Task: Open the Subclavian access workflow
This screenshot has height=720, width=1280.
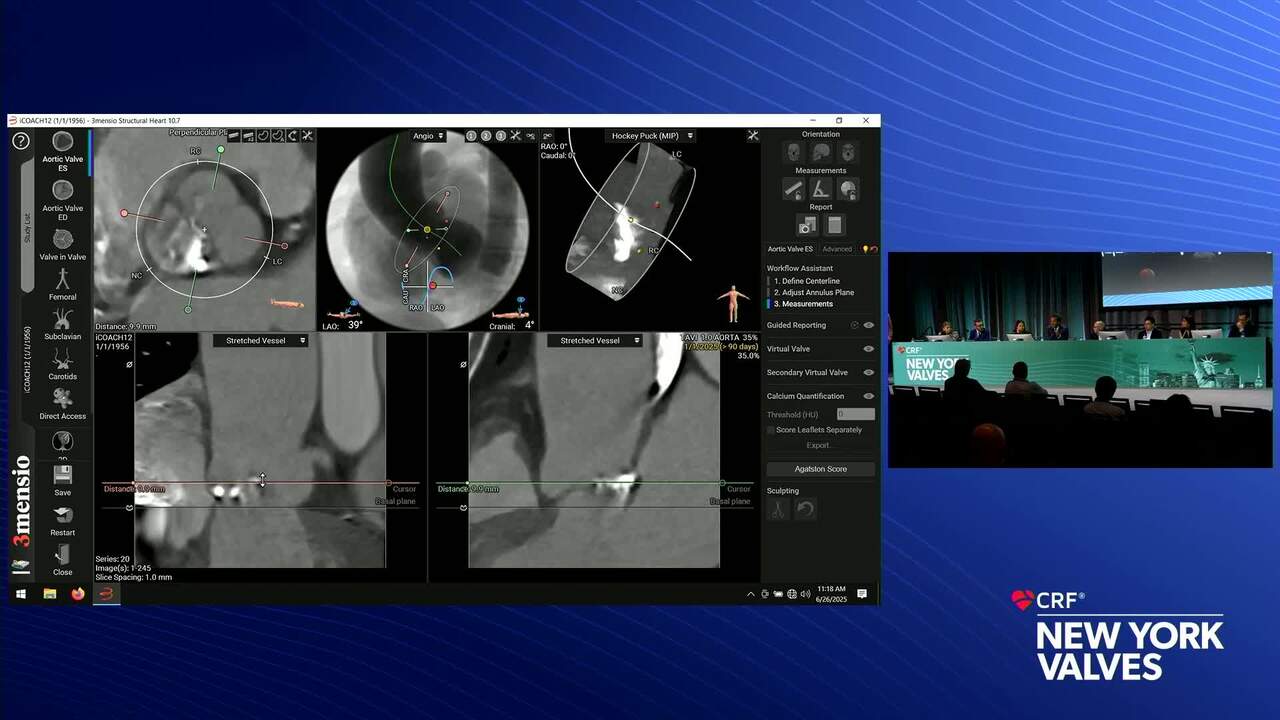Action: (x=62, y=324)
